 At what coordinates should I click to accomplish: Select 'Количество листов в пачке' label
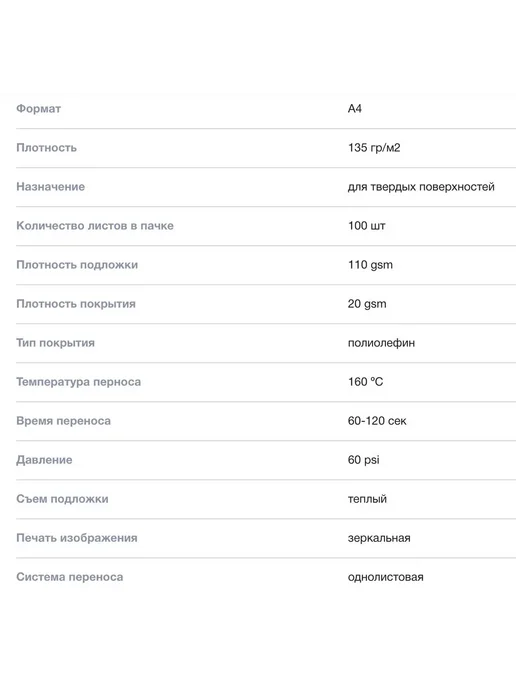(95, 226)
